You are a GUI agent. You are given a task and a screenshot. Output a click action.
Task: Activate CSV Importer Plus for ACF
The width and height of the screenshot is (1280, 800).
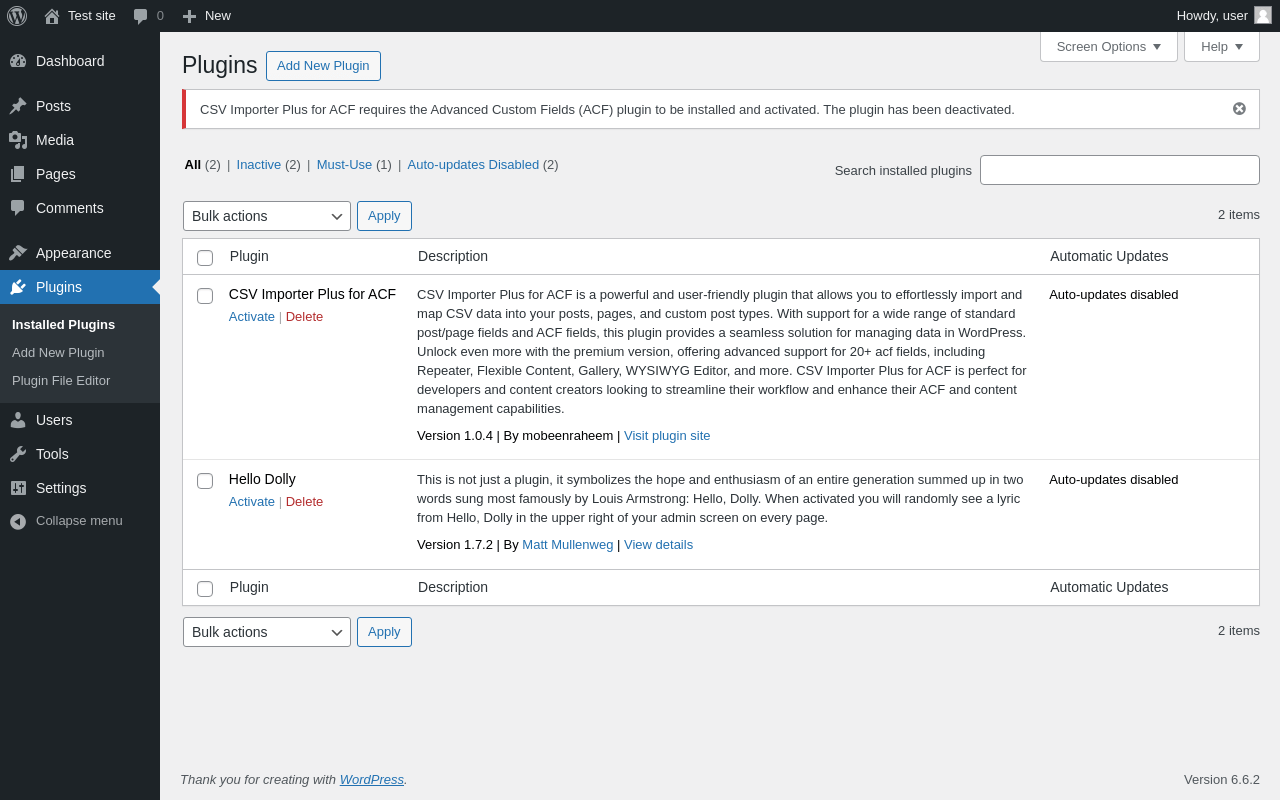(x=252, y=316)
